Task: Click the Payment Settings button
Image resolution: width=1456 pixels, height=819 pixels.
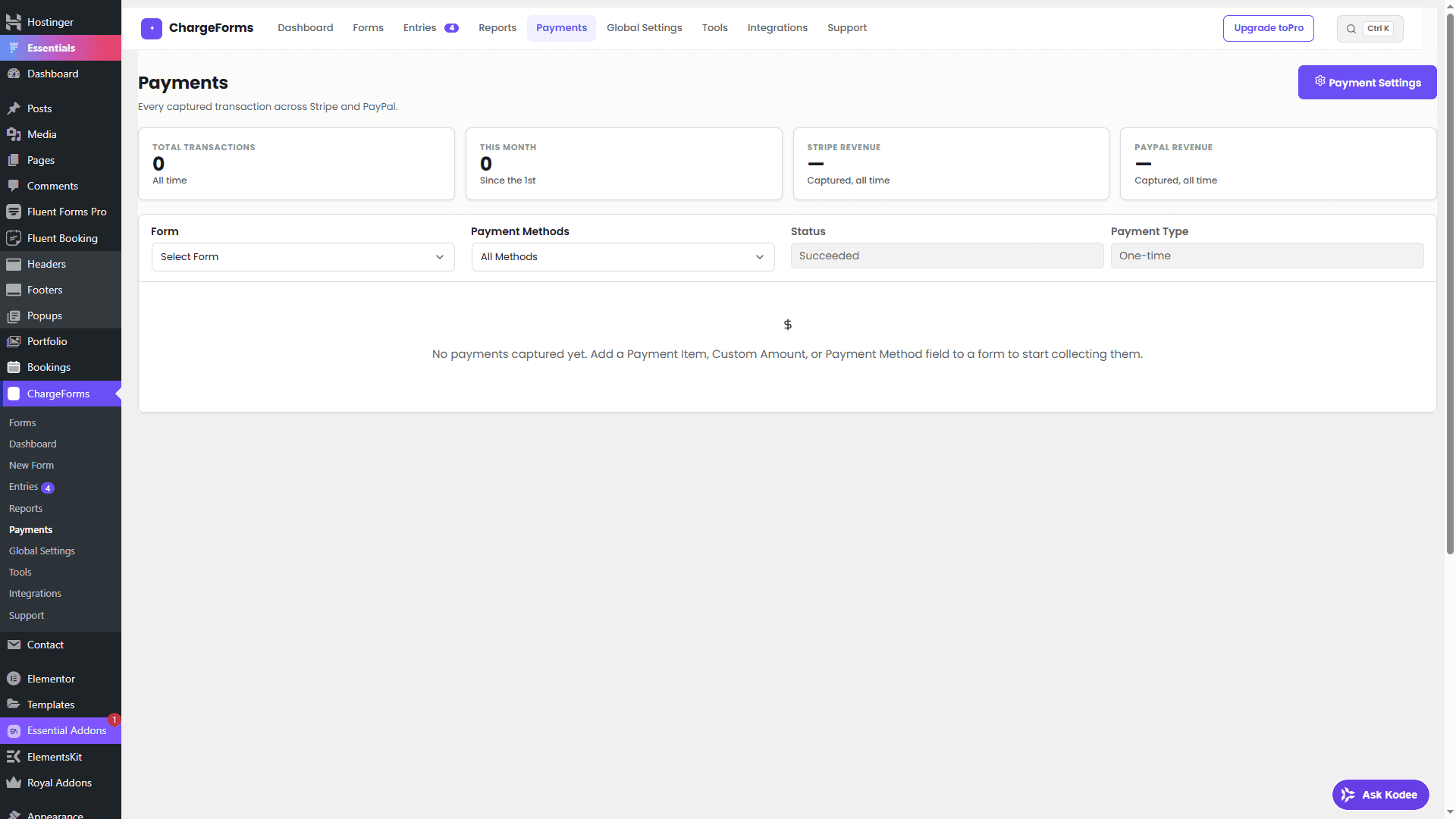Action: click(x=1367, y=82)
